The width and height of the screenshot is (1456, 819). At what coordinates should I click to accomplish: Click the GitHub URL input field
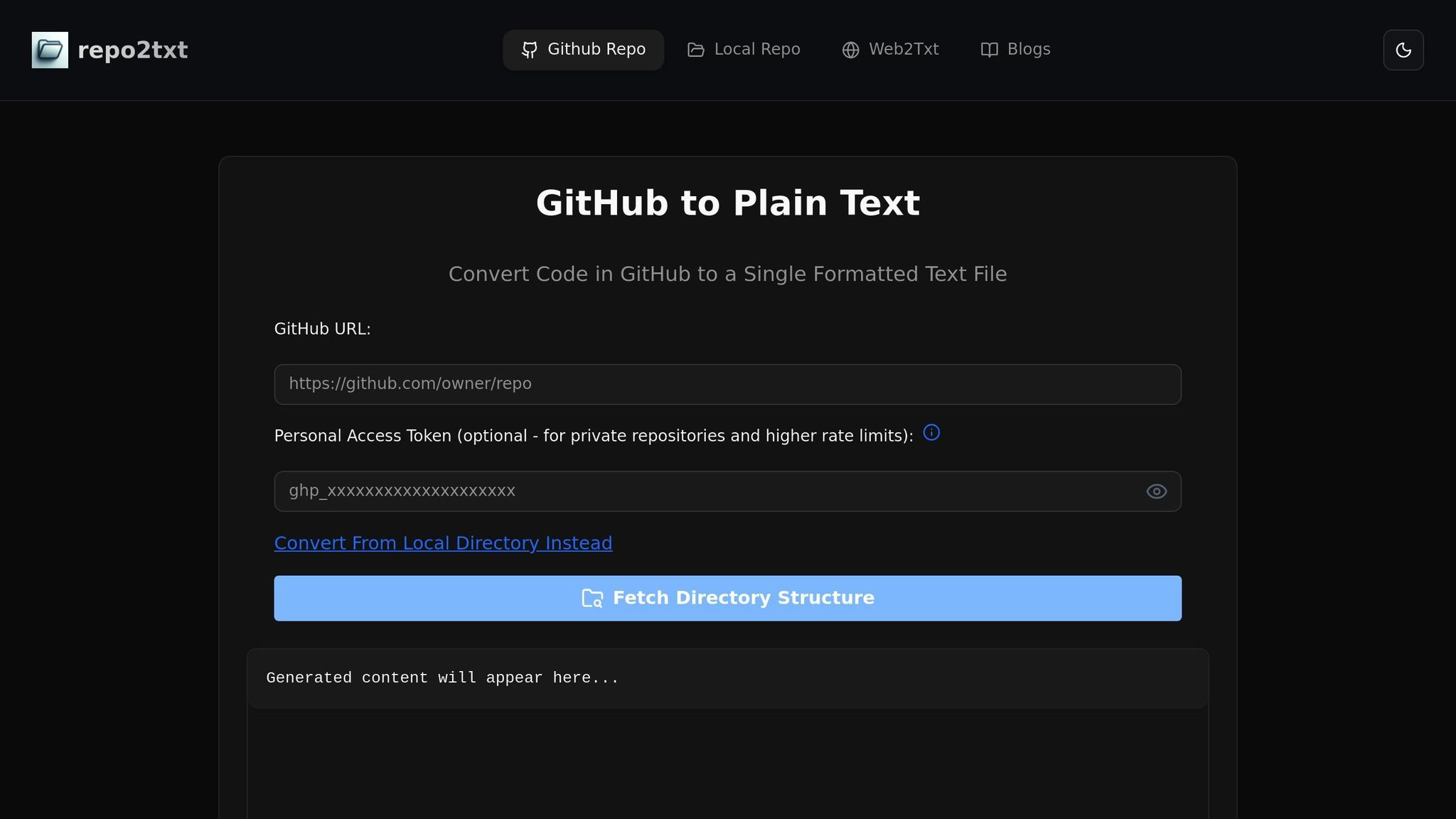pyautogui.click(x=727, y=384)
